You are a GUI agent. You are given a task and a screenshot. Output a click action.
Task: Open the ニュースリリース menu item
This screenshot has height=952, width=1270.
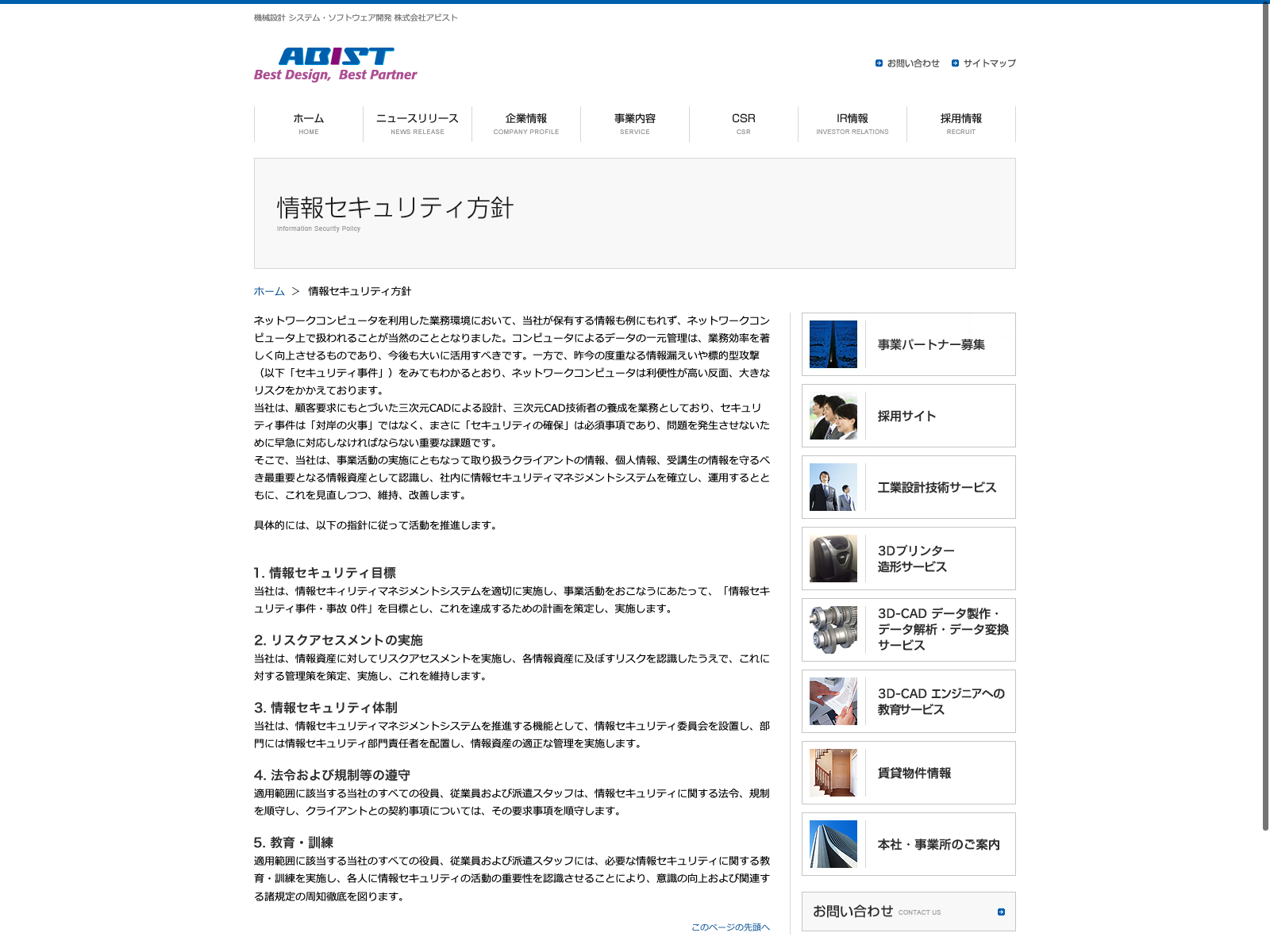coord(418,124)
